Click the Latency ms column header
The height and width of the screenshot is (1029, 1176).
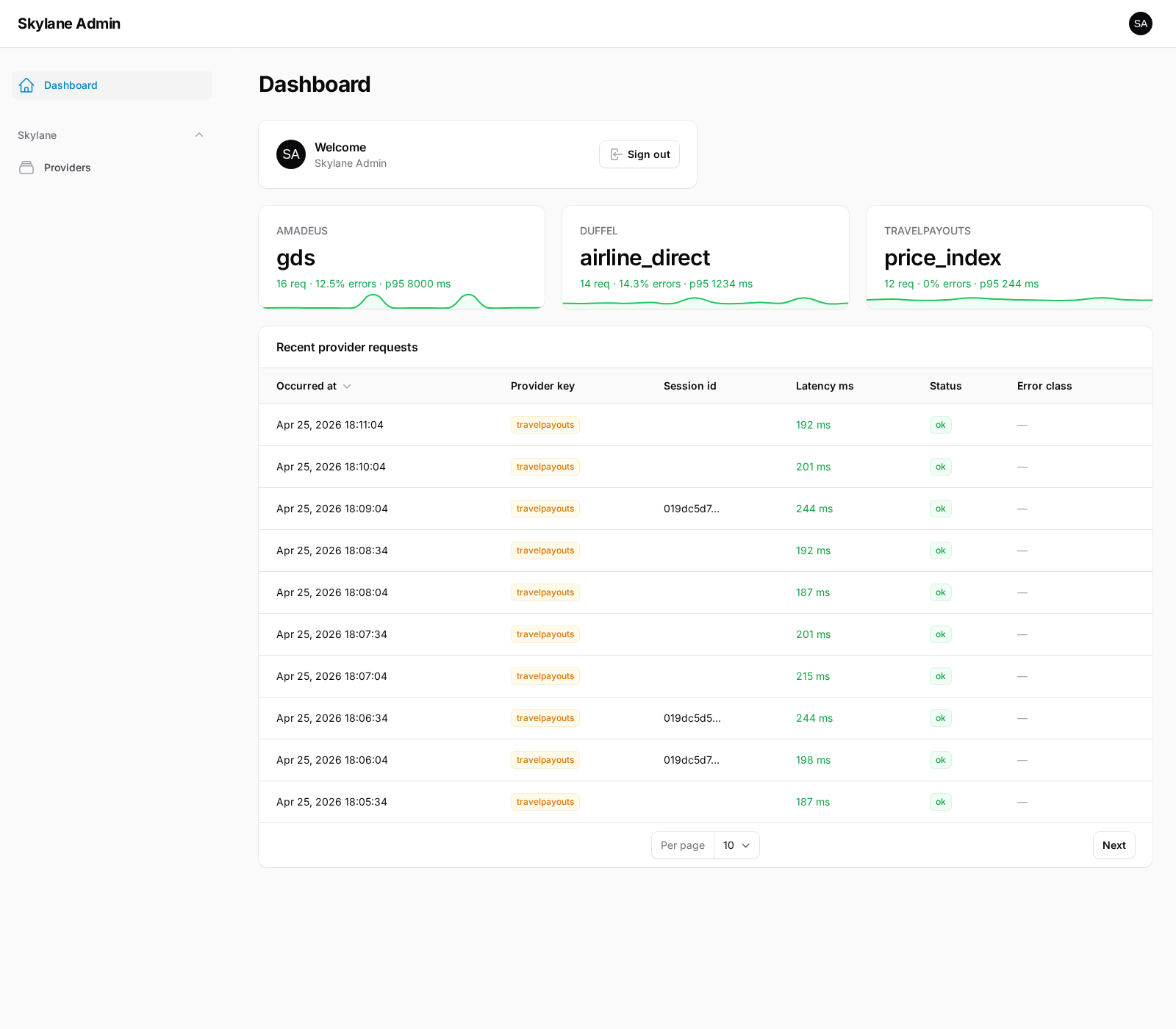825,386
